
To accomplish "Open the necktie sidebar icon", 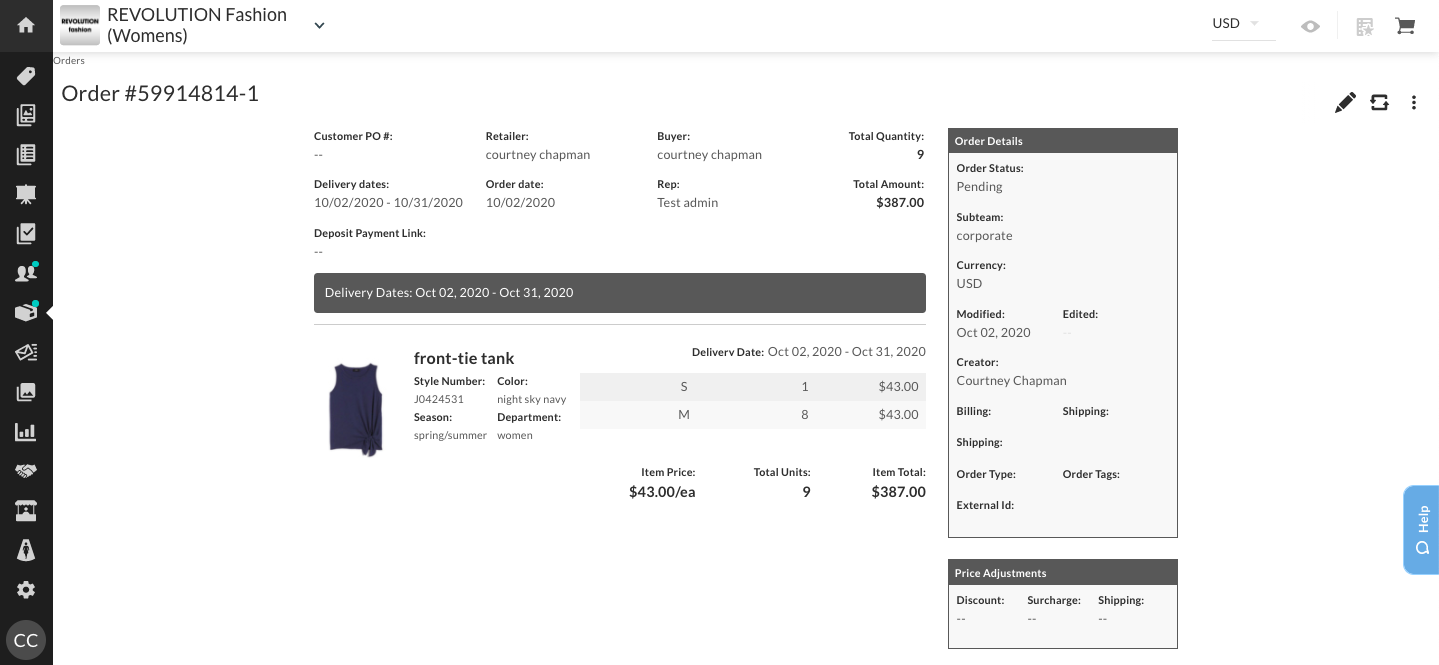I will (26, 550).
